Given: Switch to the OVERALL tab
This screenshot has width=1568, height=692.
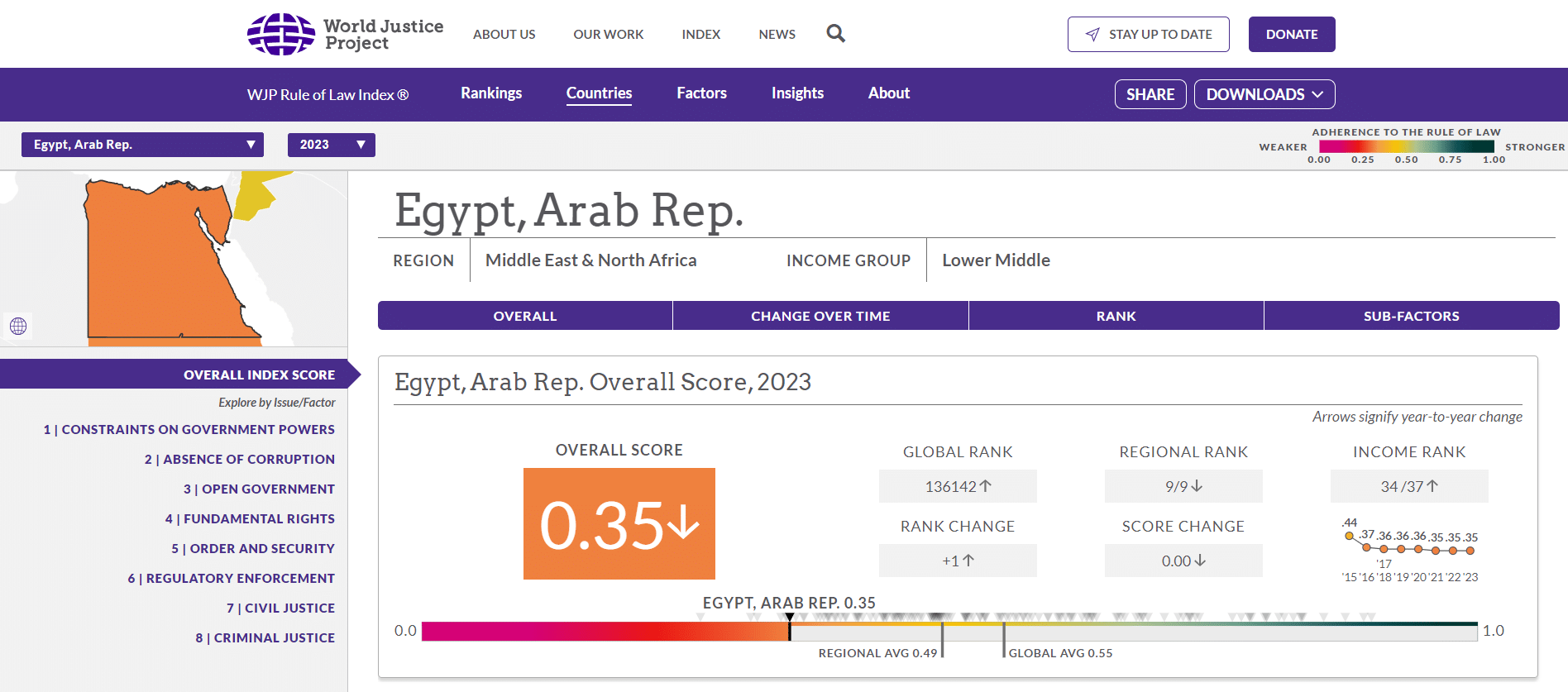Looking at the screenshot, I should pyautogui.click(x=525, y=316).
